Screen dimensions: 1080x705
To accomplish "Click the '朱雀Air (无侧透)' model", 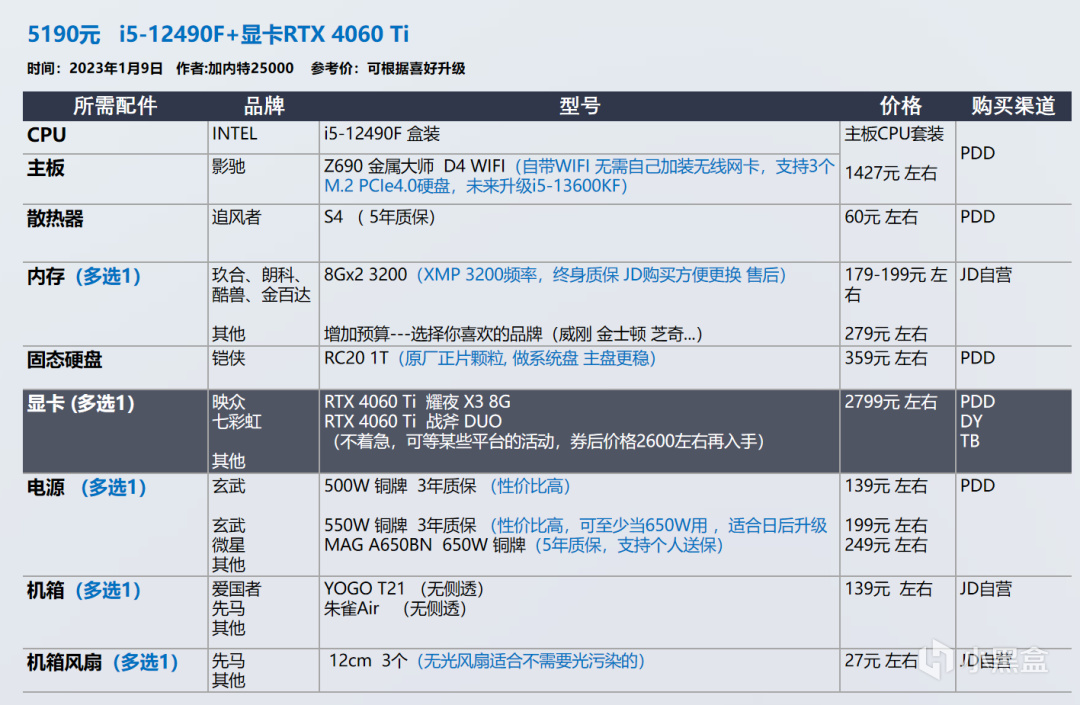I will coord(395,609).
